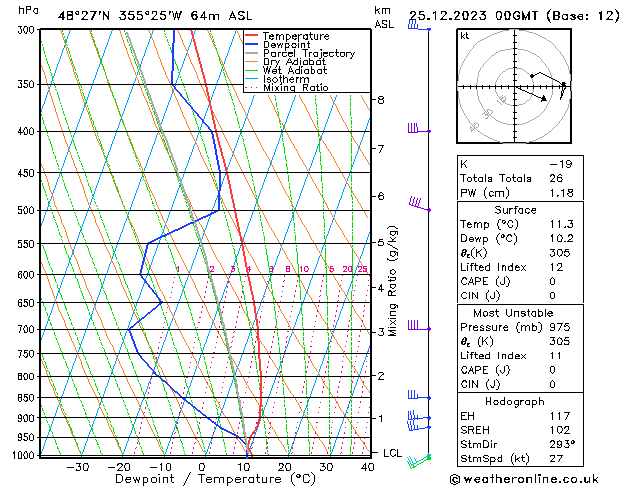Click the 500 hPa pressure axis label
The width and height of the screenshot is (629, 486).
28,211
